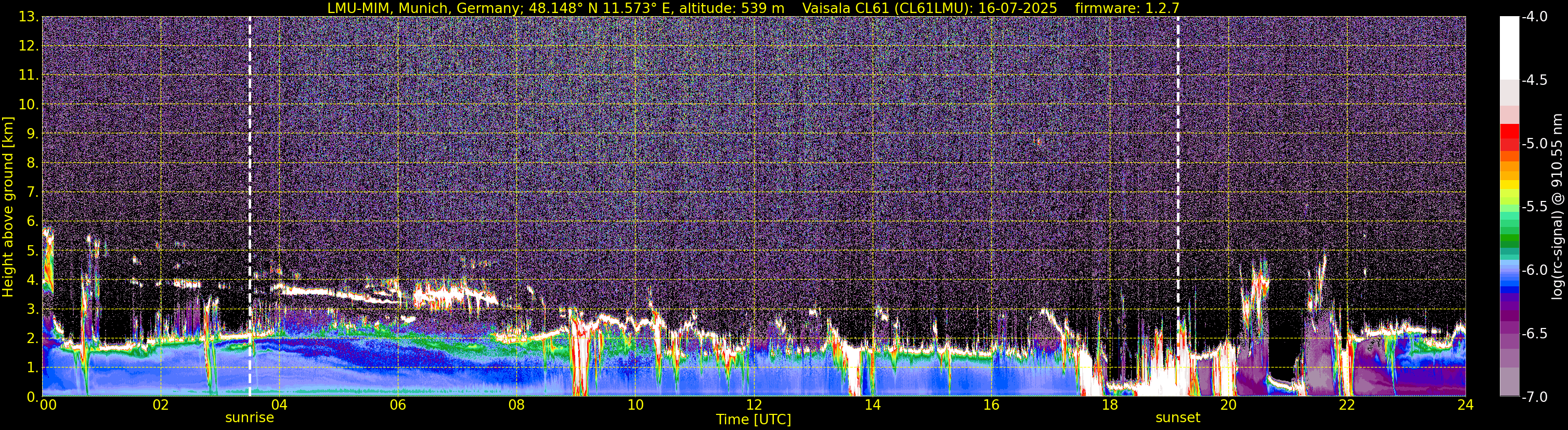Click the time axis tick "20"

tap(1229, 405)
